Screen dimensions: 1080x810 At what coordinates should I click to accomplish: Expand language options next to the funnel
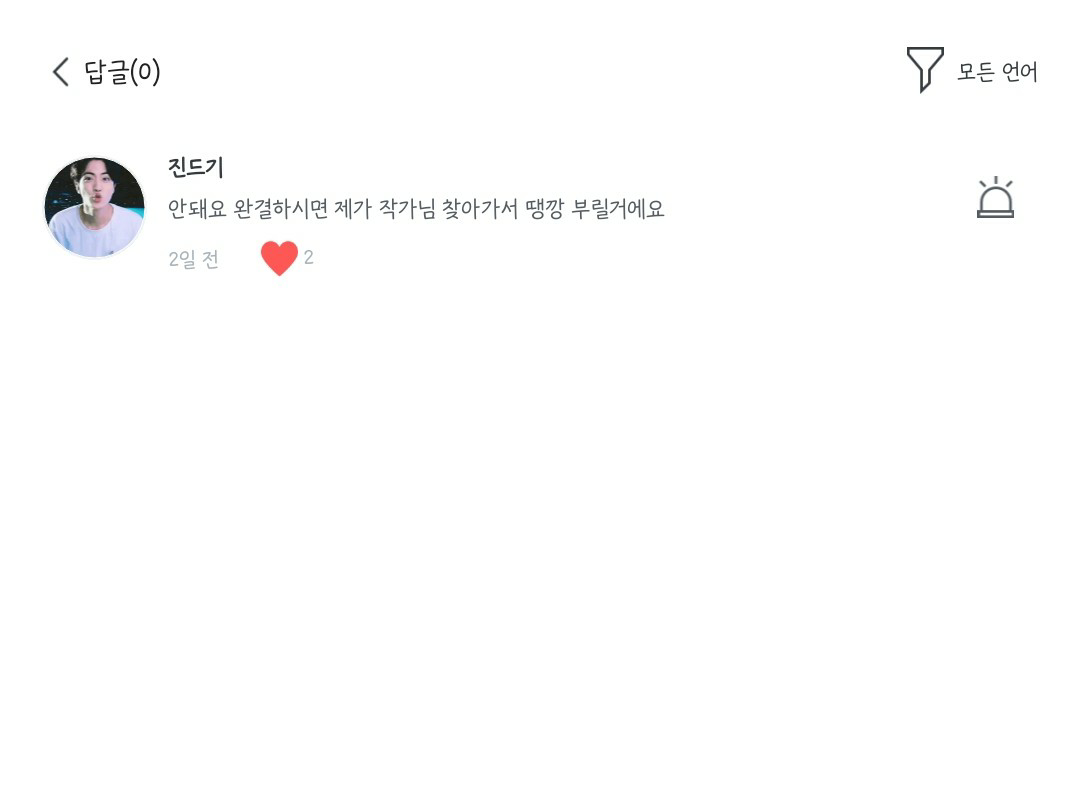click(x=997, y=72)
